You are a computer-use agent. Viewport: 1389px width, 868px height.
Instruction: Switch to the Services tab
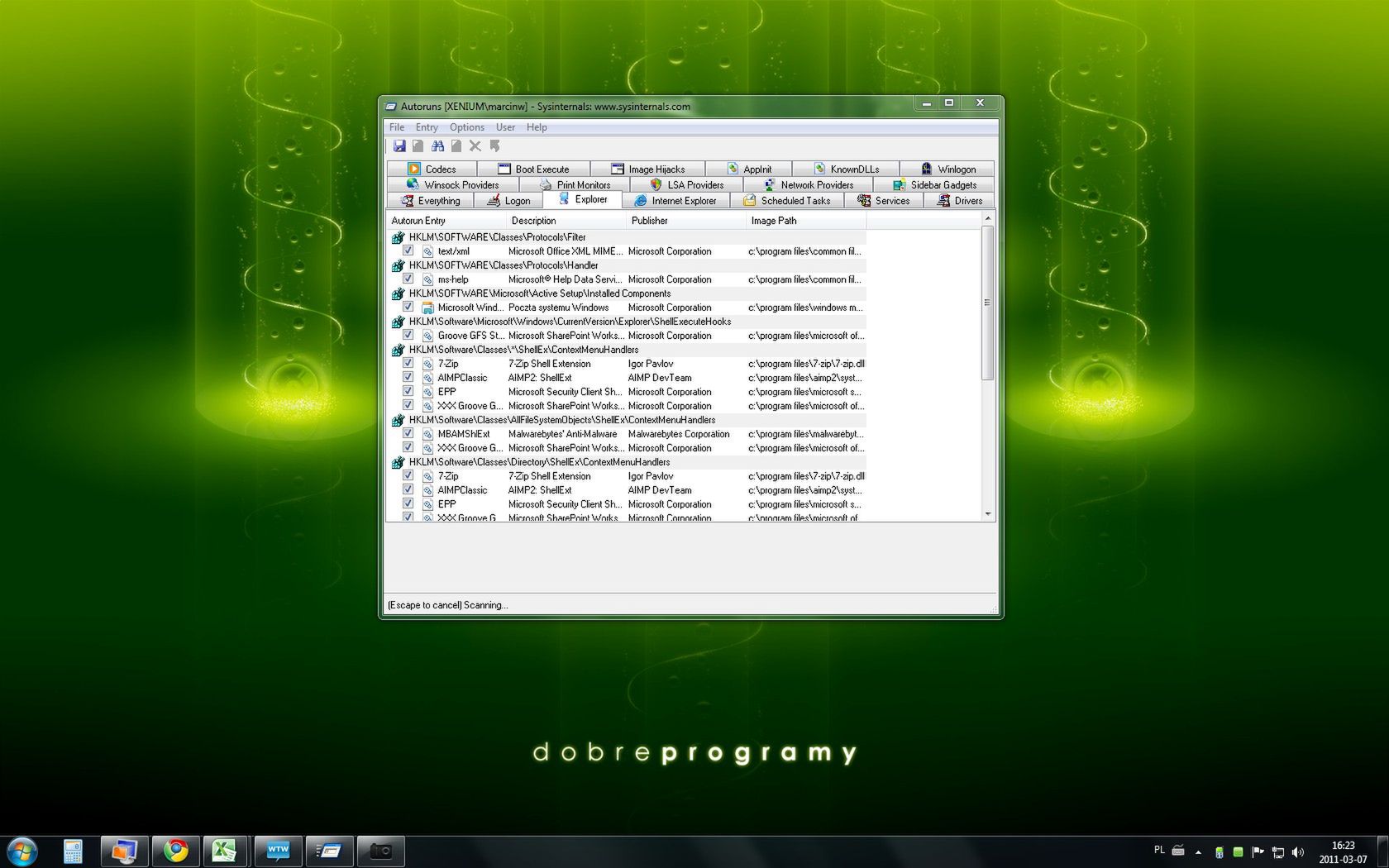(884, 200)
